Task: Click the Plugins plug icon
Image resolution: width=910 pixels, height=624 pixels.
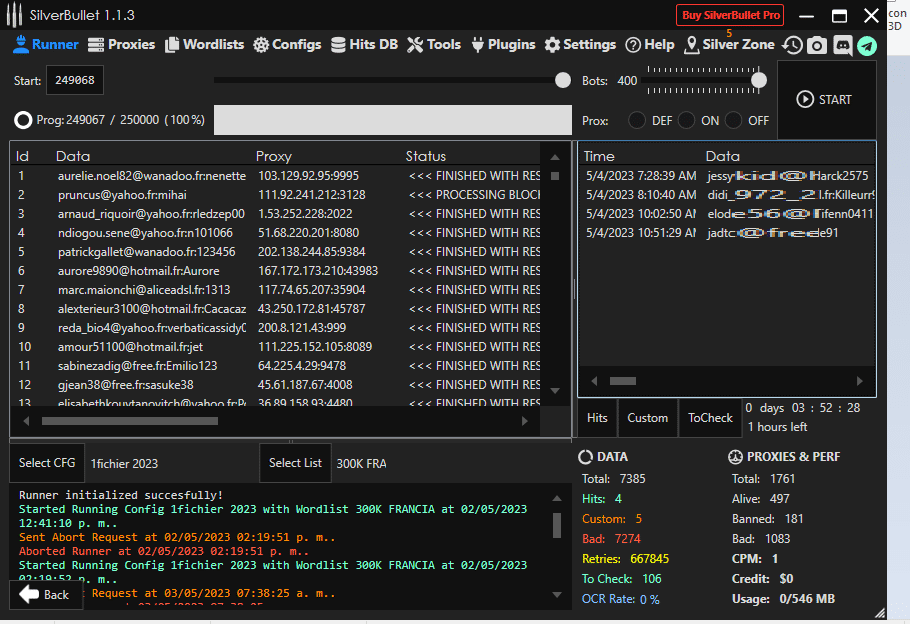Action: pyautogui.click(x=477, y=45)
